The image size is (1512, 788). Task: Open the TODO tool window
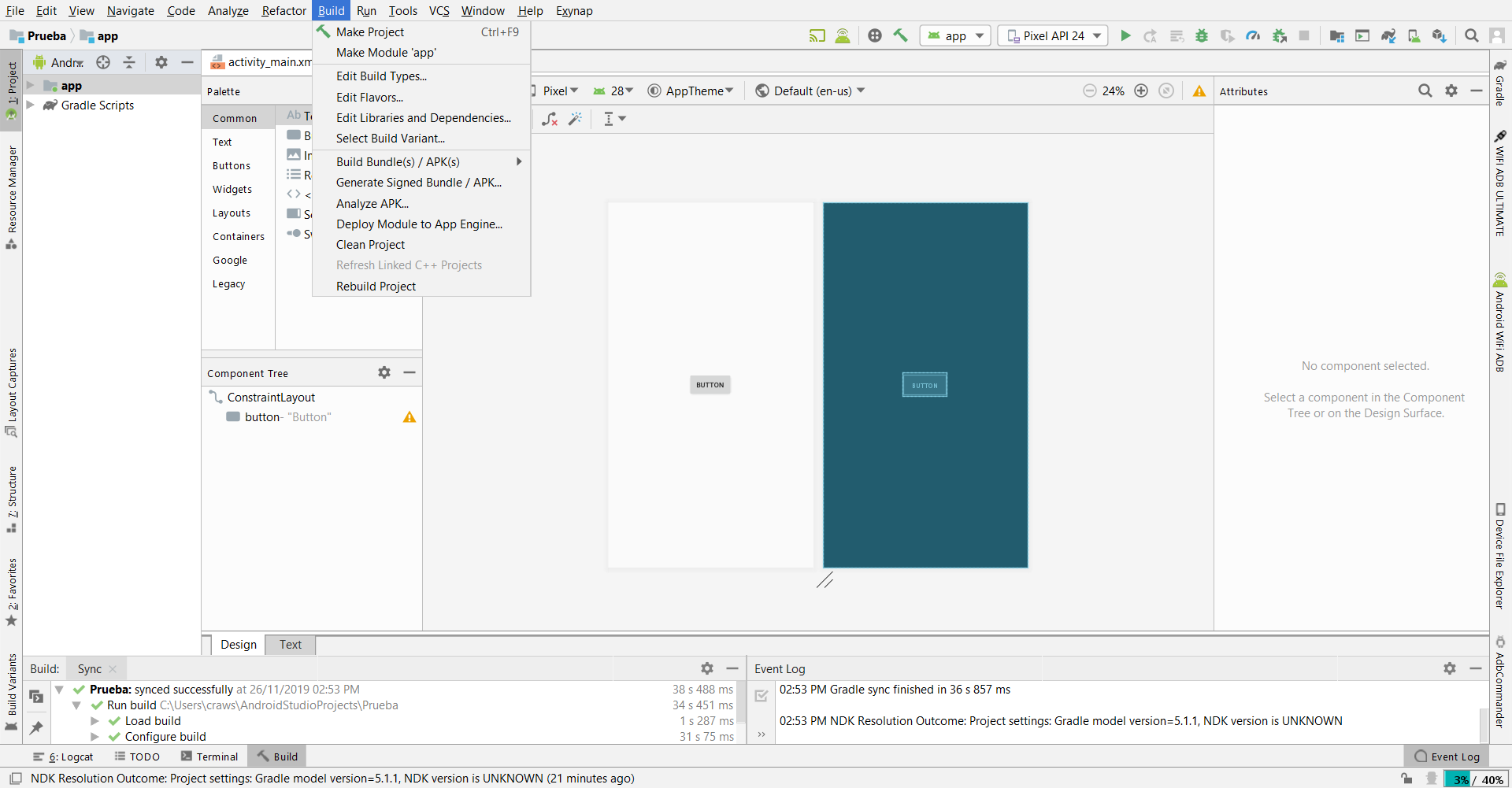(x=137, y=757)
